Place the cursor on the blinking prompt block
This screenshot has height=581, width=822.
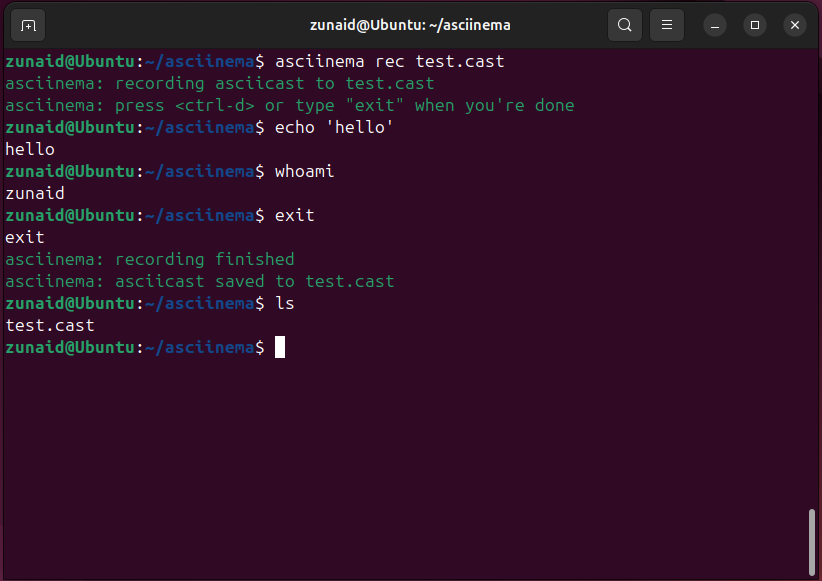(x=280, y=347)
